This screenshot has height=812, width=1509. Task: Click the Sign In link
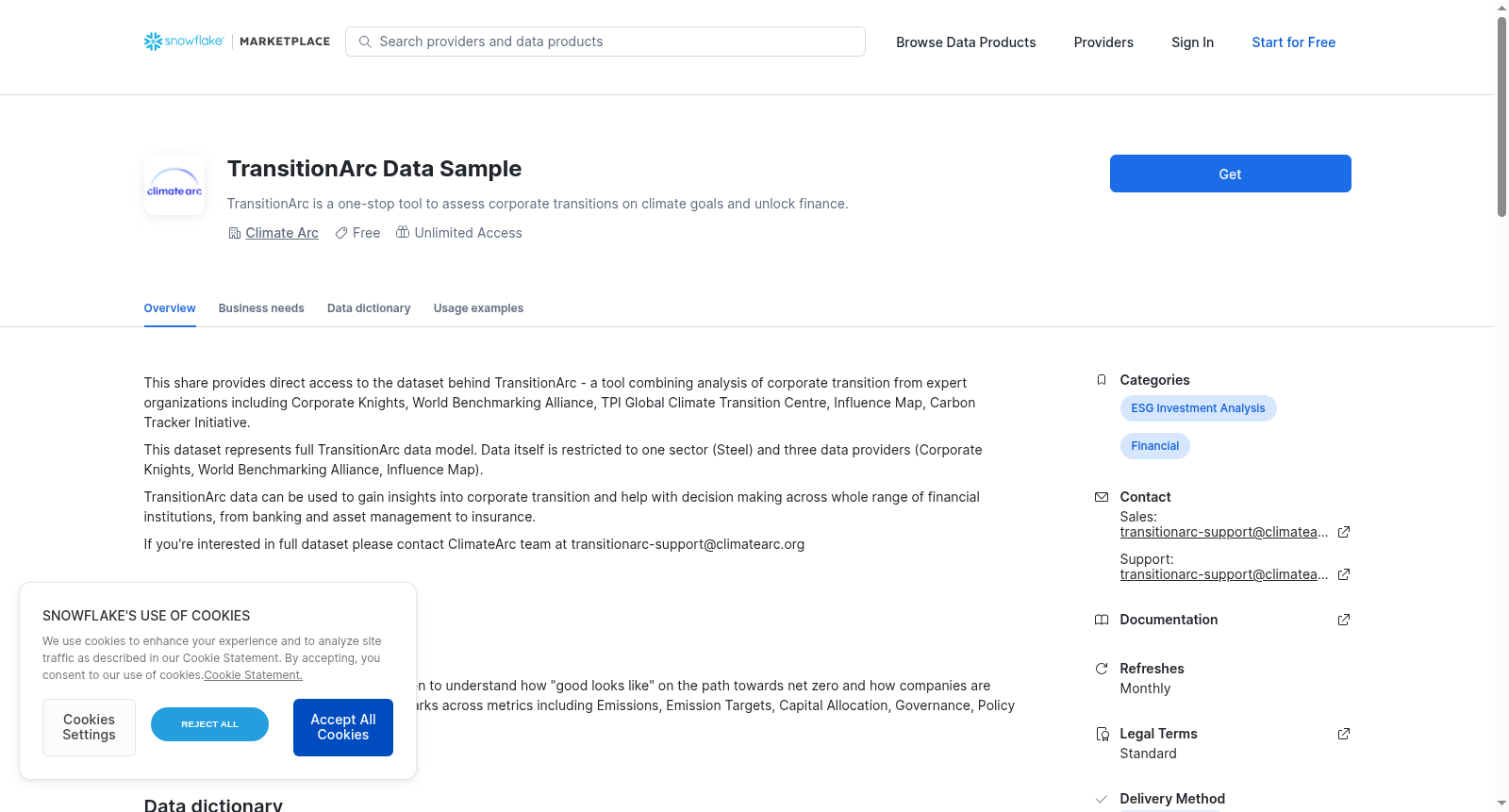click(x=1192, y=42)
